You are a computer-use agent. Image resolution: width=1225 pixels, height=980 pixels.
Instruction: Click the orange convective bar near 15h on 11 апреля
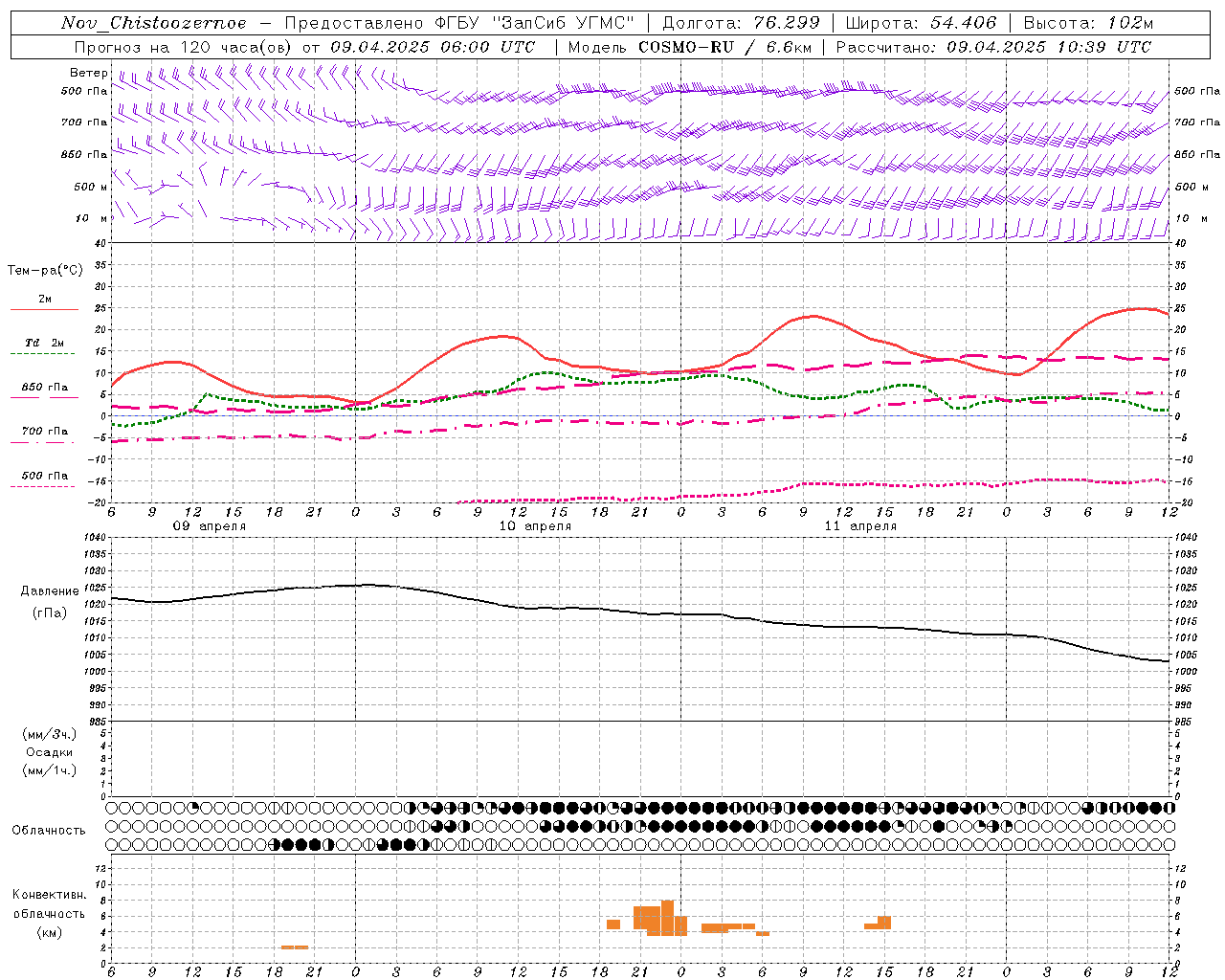click(878, 923)
